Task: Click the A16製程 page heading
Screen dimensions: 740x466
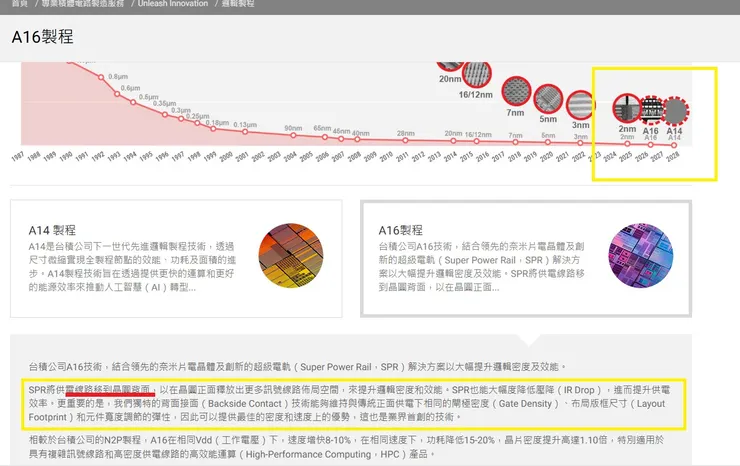Action: 42,37
